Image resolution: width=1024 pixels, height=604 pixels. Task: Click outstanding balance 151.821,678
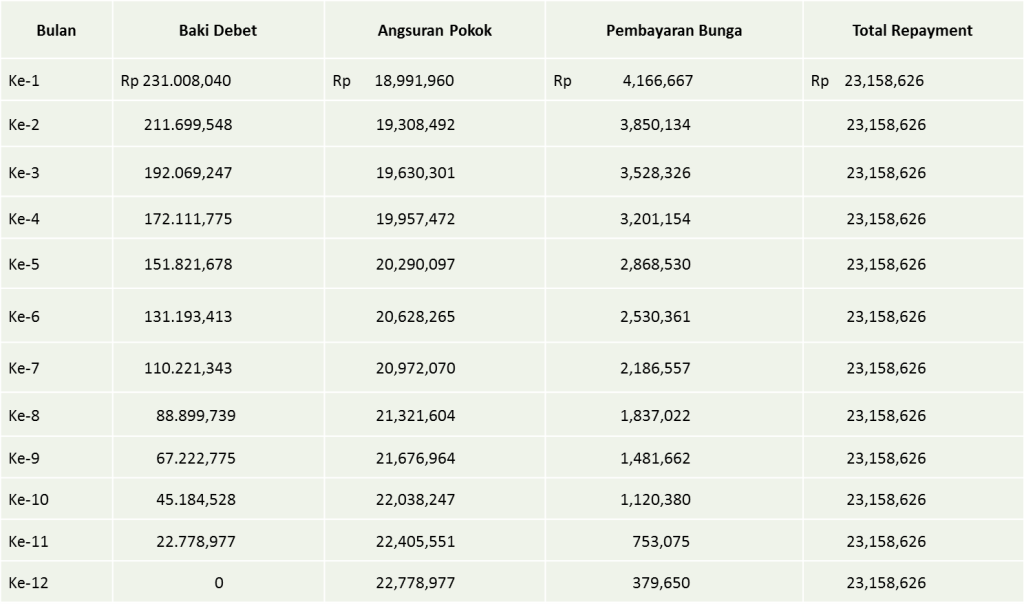point(188,265)
